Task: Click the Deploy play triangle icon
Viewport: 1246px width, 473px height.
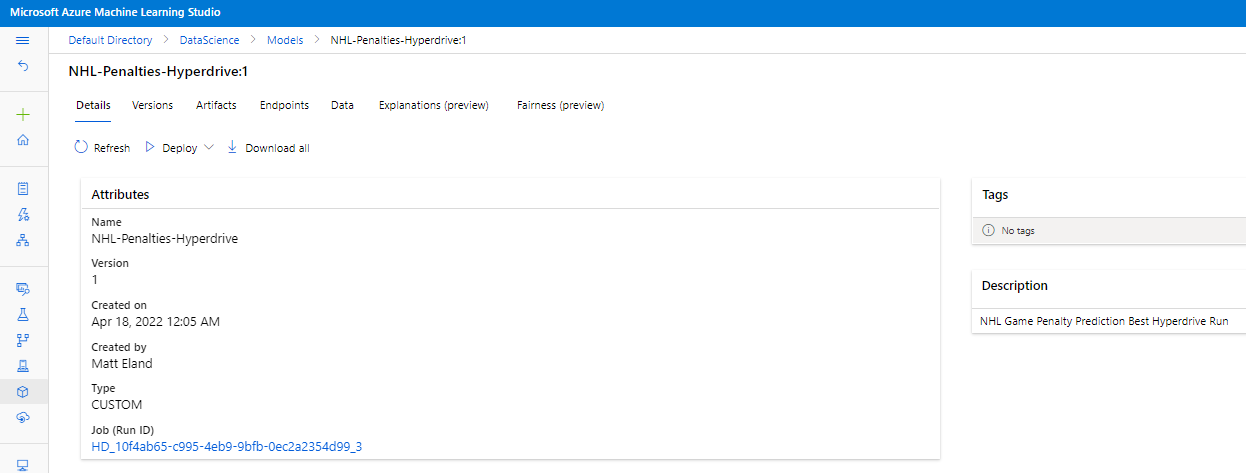Action: pos(150,147)
